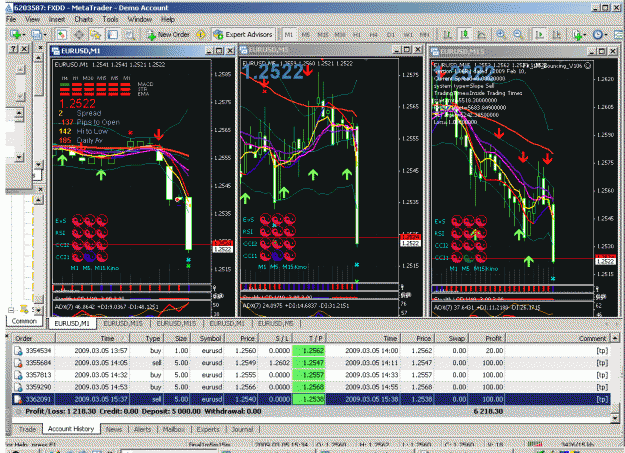Viewport: 625px width, 453px height.
Task: Click order icon for 3357813 row
Action: [x=18, y=375]
